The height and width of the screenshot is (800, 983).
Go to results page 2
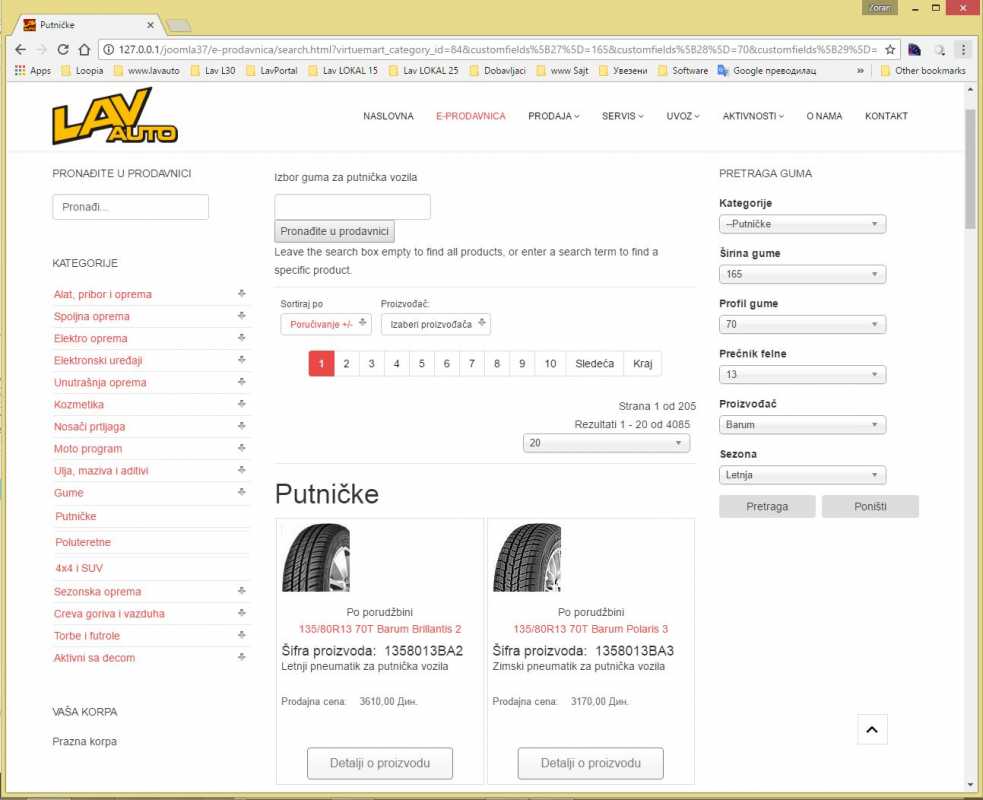click(x=346, y=364)
